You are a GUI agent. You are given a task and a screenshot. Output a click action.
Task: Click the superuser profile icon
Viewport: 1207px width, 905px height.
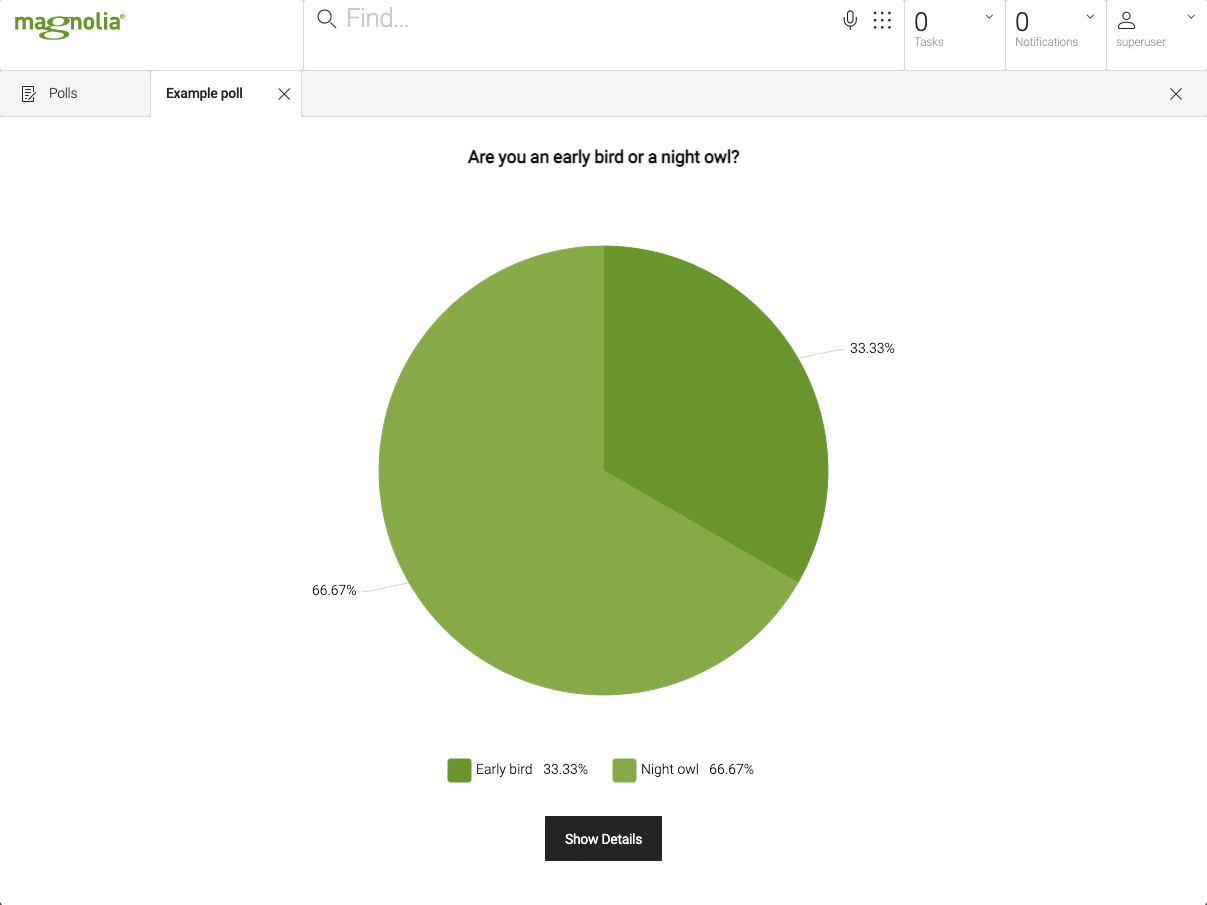coord(1127,19)
